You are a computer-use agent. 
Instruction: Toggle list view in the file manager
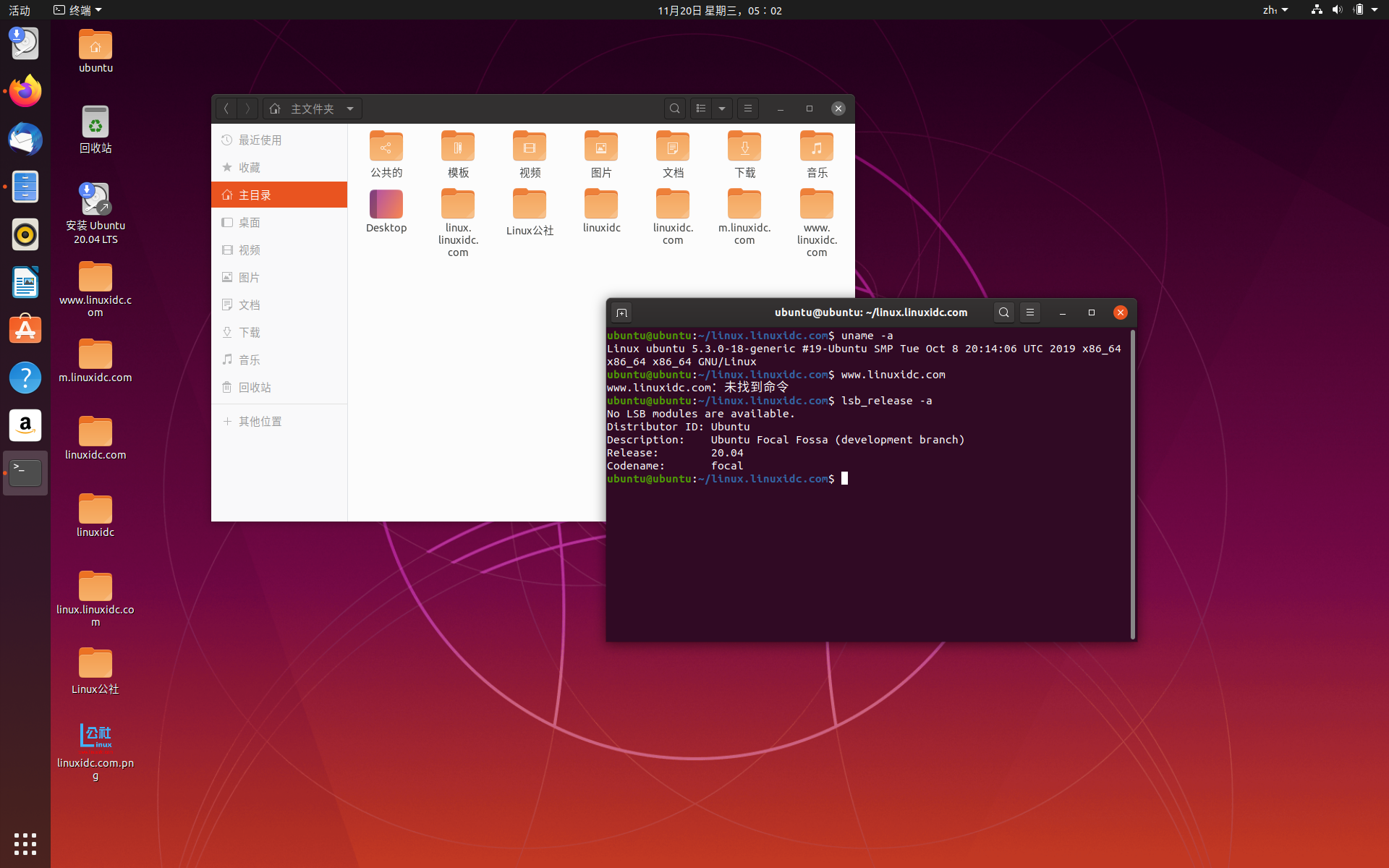click(x=700, y=109)
